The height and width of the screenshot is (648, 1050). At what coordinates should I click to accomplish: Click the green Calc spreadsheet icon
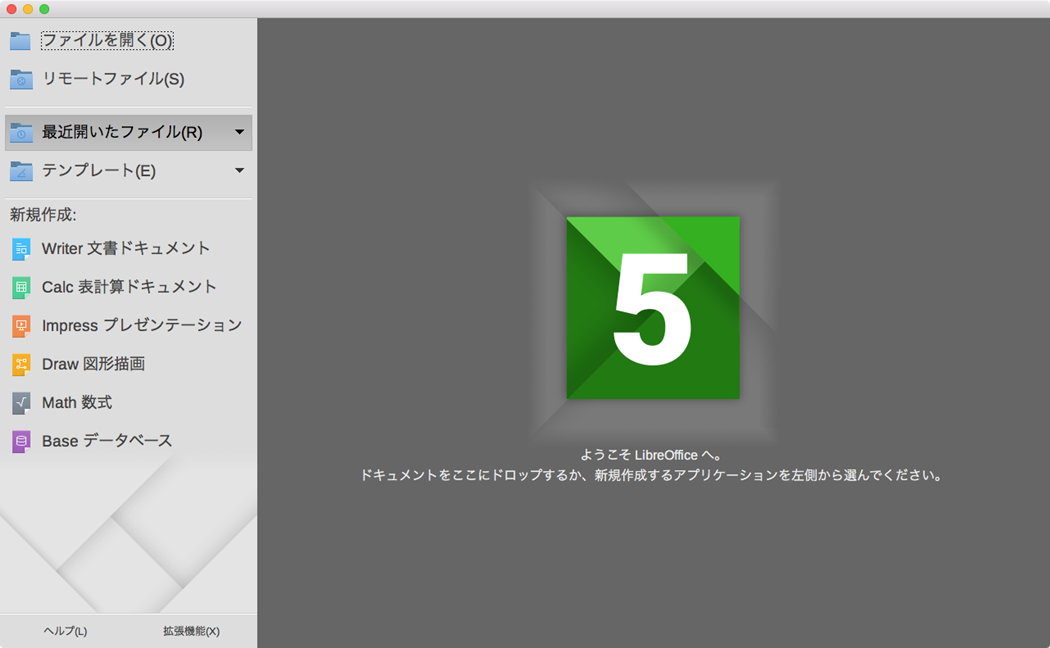coord(21,288)
